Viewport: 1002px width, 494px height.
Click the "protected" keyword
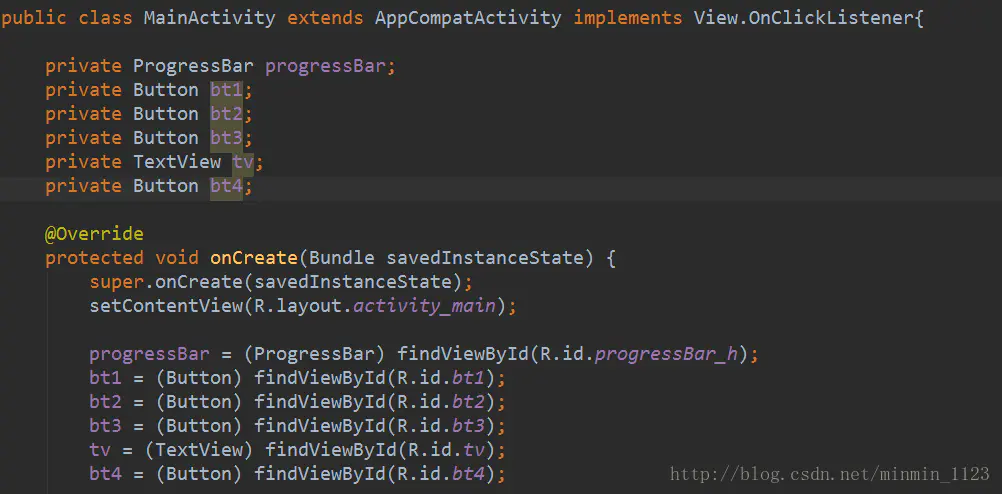(x=95, y=259)
